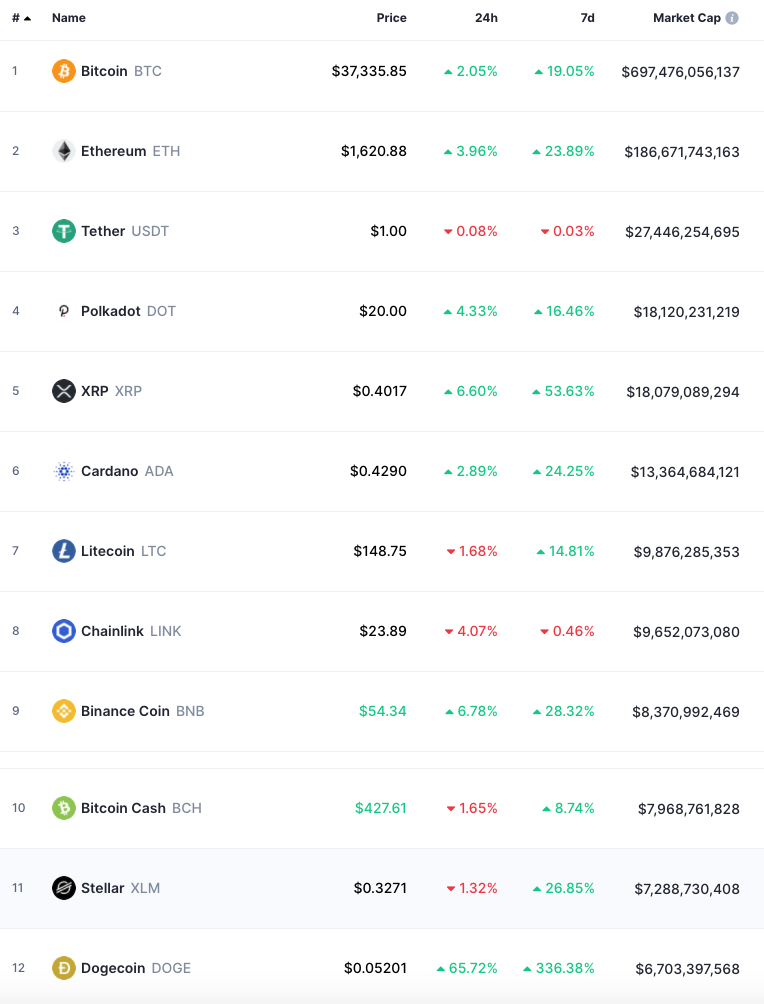764x1004 pixels.
Task: Click the Tether green logo icon
Action: pyautogui.click(x=63, y=231)
